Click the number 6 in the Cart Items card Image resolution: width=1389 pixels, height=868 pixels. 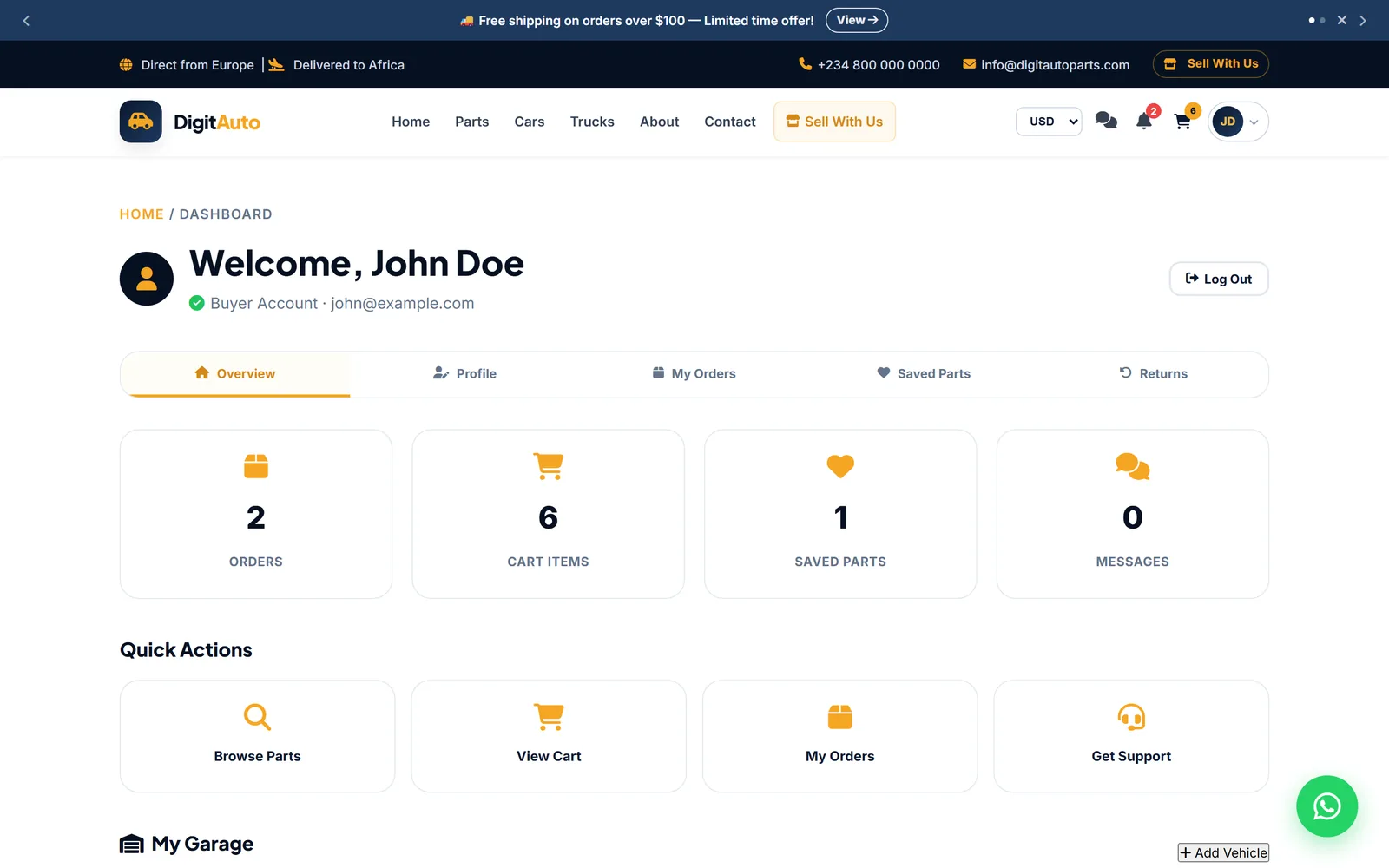coord(549,518)
